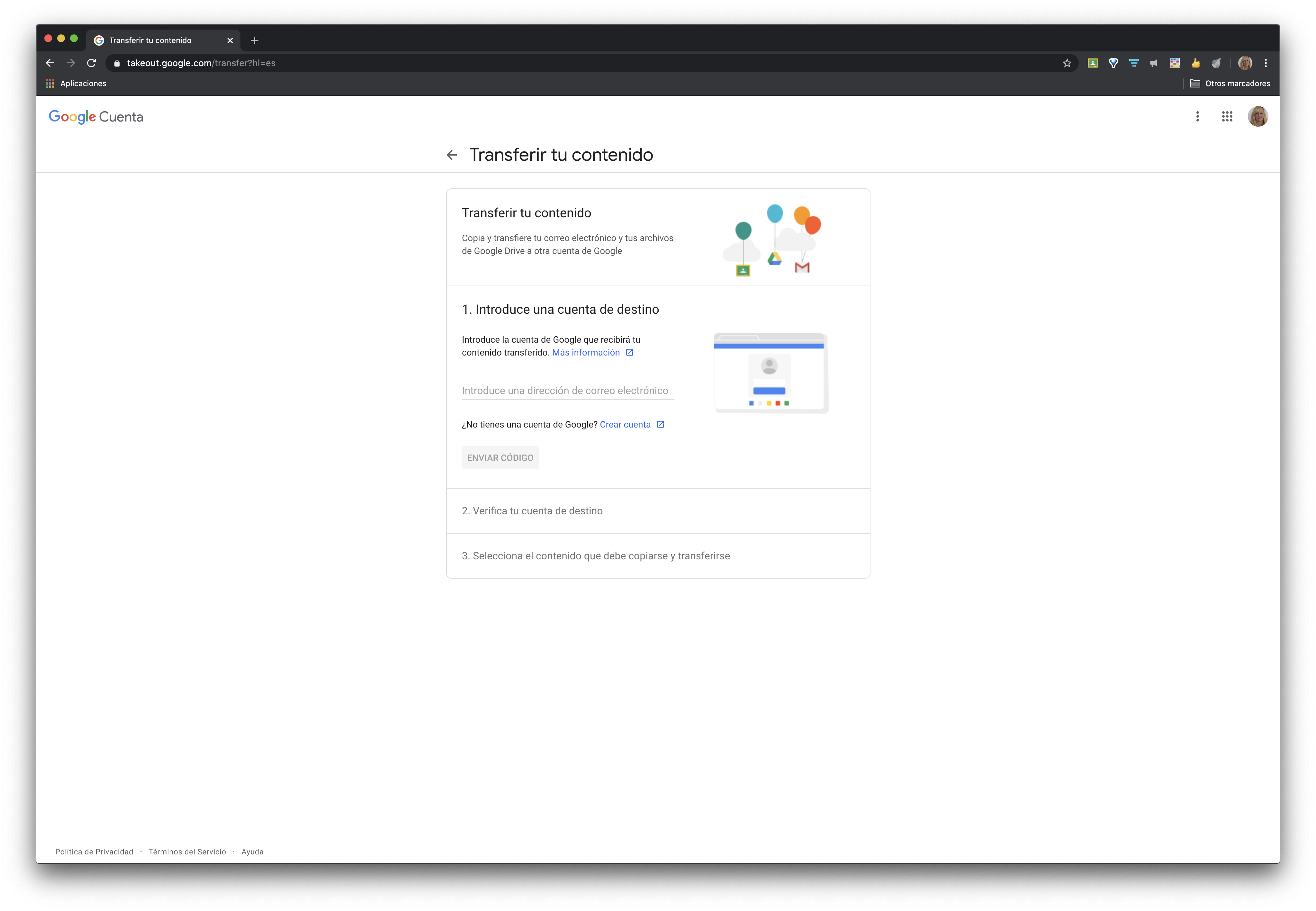
Task: Bookmark this page with the star icon
Action: (x=1067, y=63)
